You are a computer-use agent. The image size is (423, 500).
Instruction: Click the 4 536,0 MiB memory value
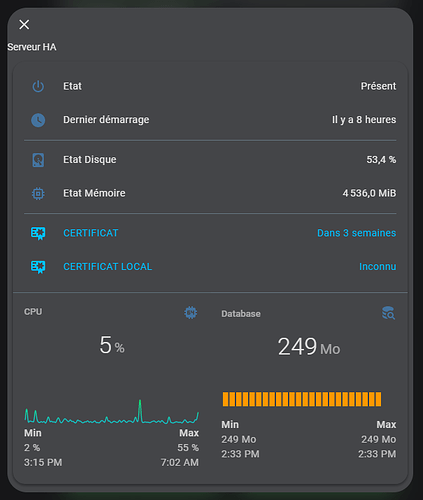(x=369, y=193)
